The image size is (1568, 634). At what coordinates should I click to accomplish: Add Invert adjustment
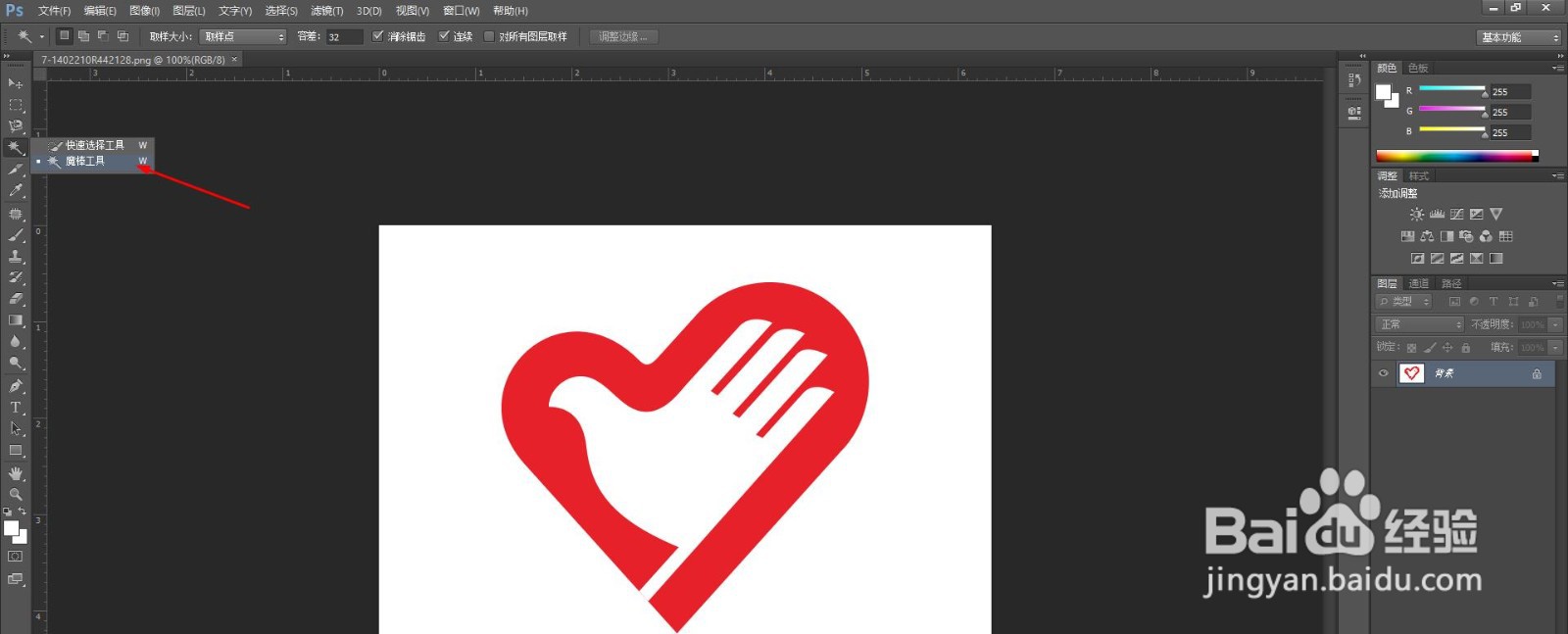tap(1417, 259)
